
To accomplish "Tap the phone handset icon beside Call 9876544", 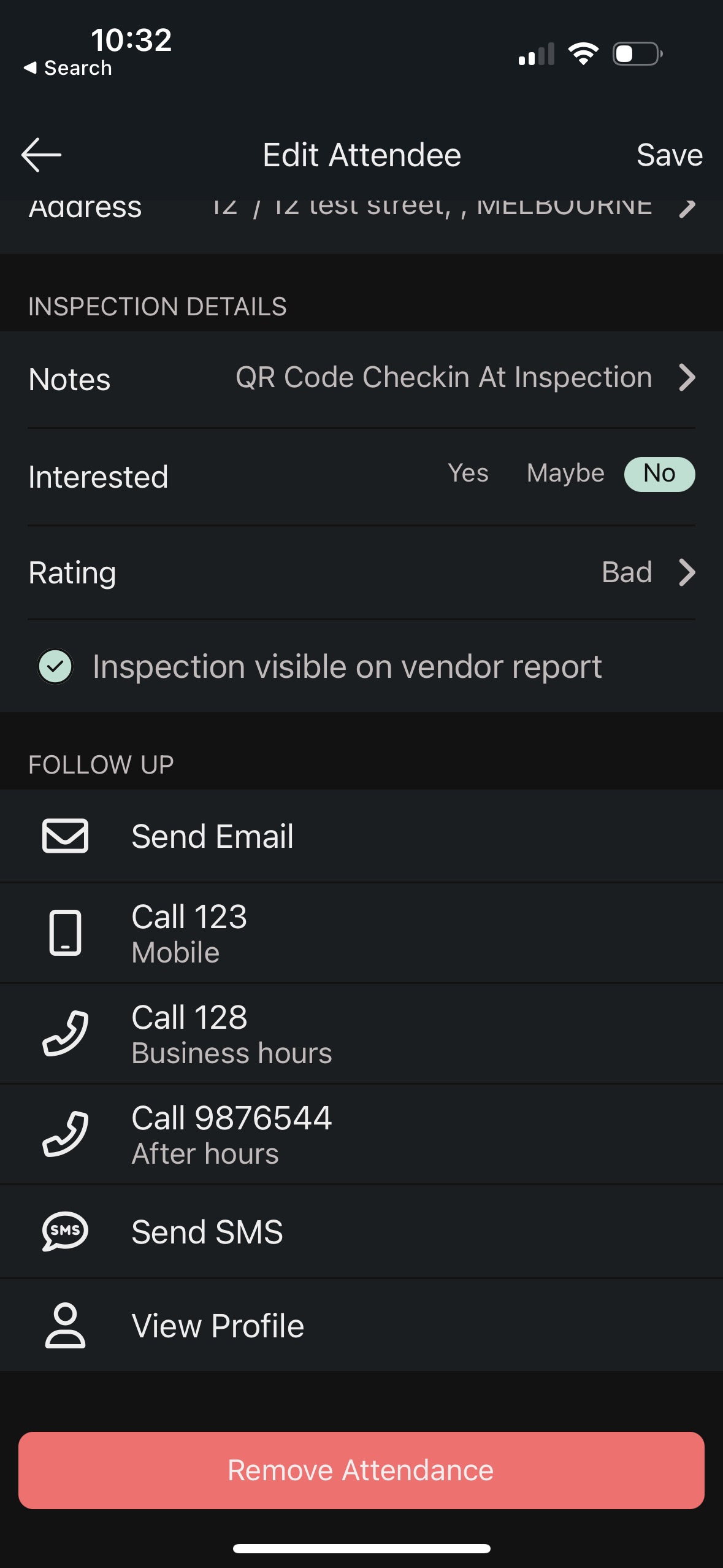I will (x=65, y=1134).
